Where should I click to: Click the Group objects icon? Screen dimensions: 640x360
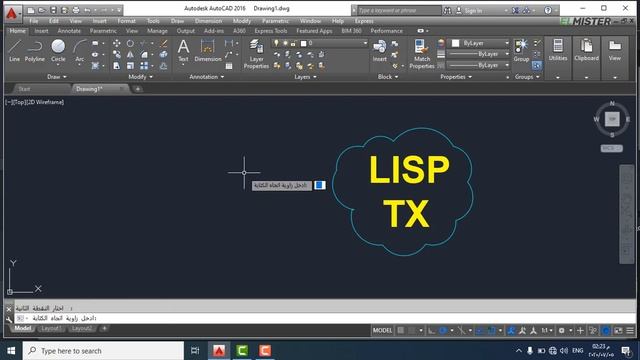pyautogui.click(x=521, y=51)
